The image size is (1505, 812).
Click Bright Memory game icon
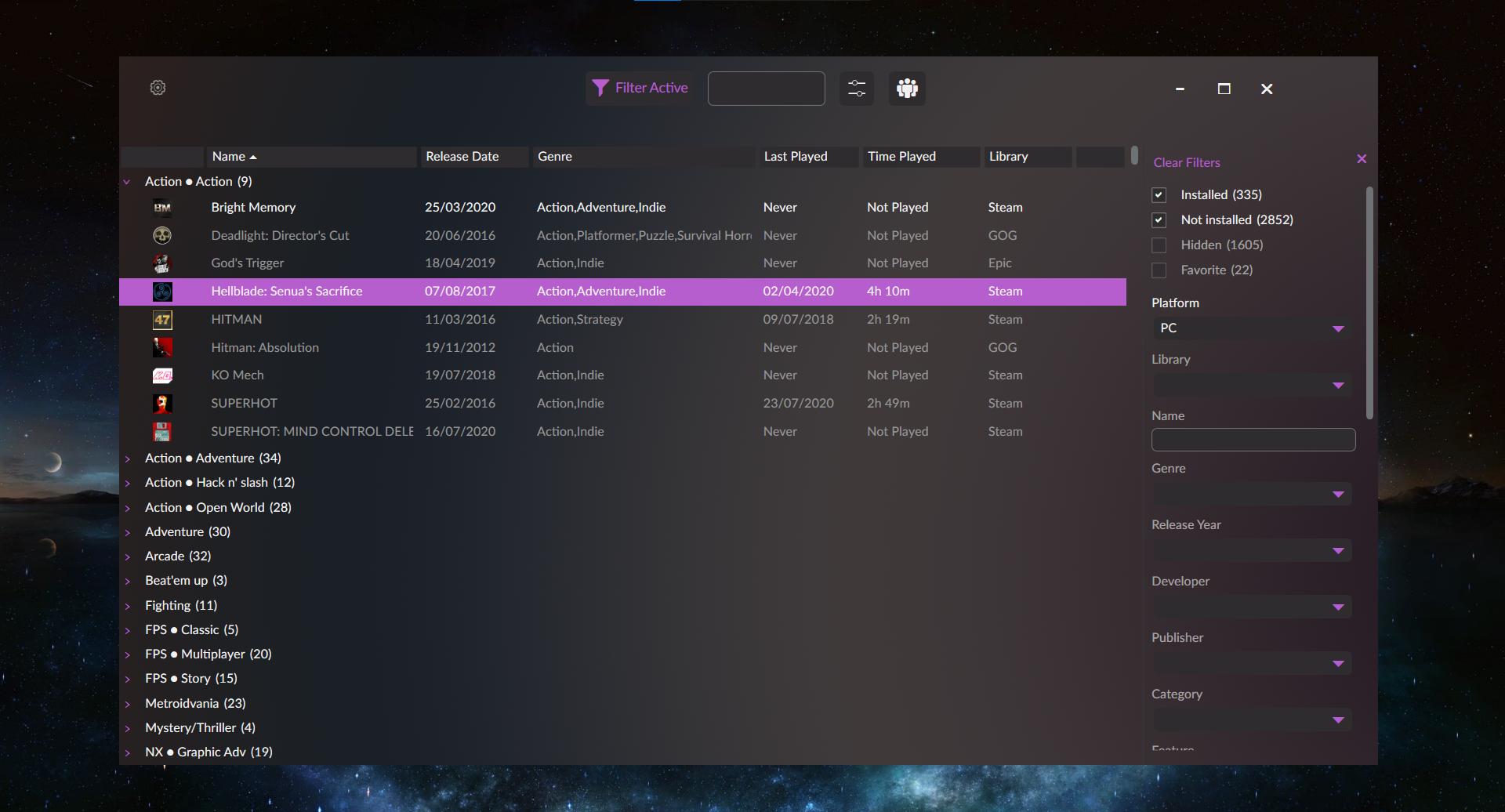tap(162, 208)
